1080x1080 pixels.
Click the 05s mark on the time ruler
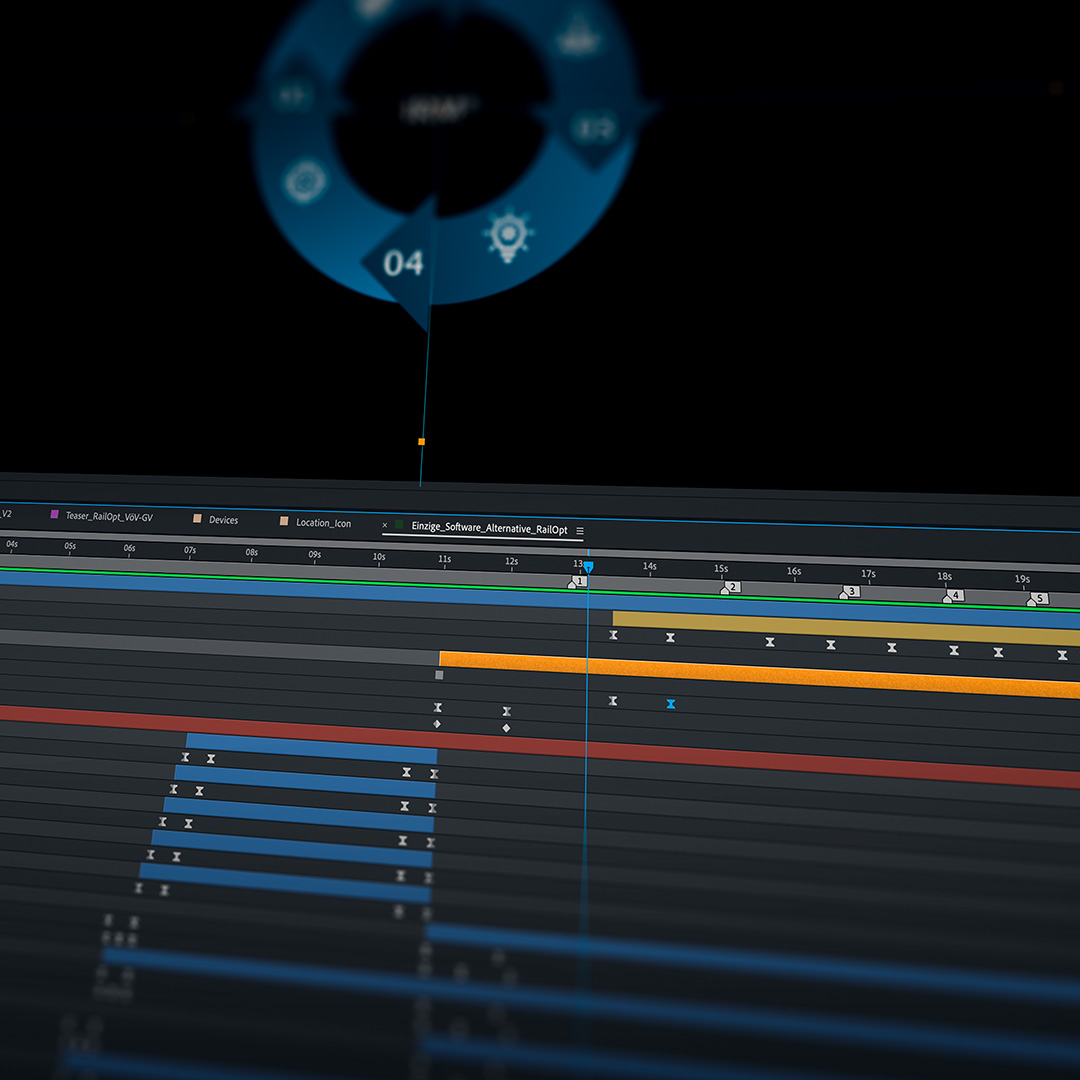(70, 546)
